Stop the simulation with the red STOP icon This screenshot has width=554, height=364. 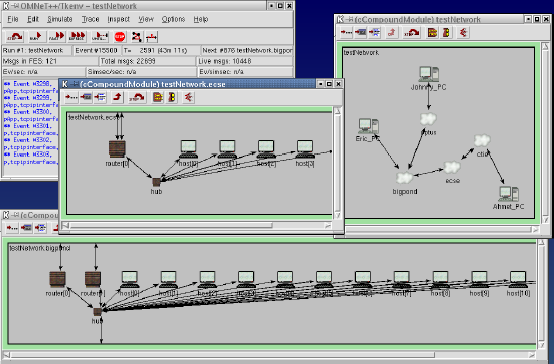point(120,36)
